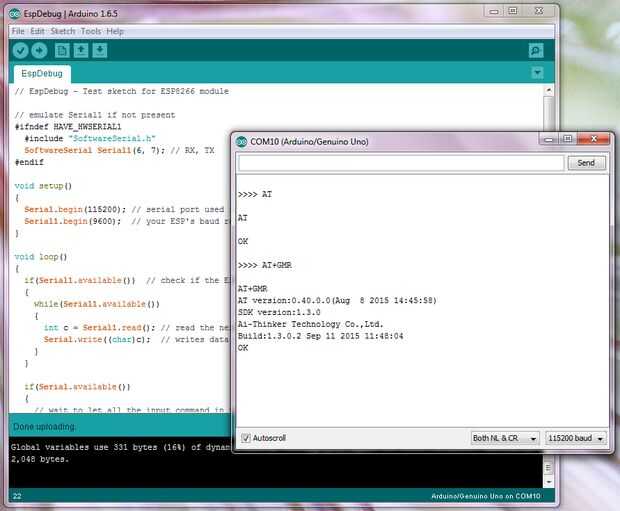Viewport: 620px width, 511px height.
Task: Click Arduino logo in EspDebug title bar
Action: pos(16,12)
